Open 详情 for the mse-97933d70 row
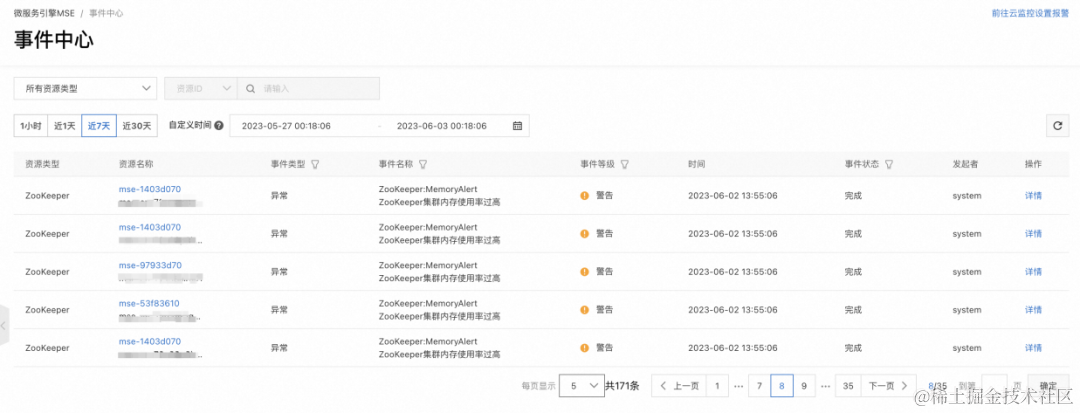Viewport: 1080px width, 413px height. click(1033, 272)
